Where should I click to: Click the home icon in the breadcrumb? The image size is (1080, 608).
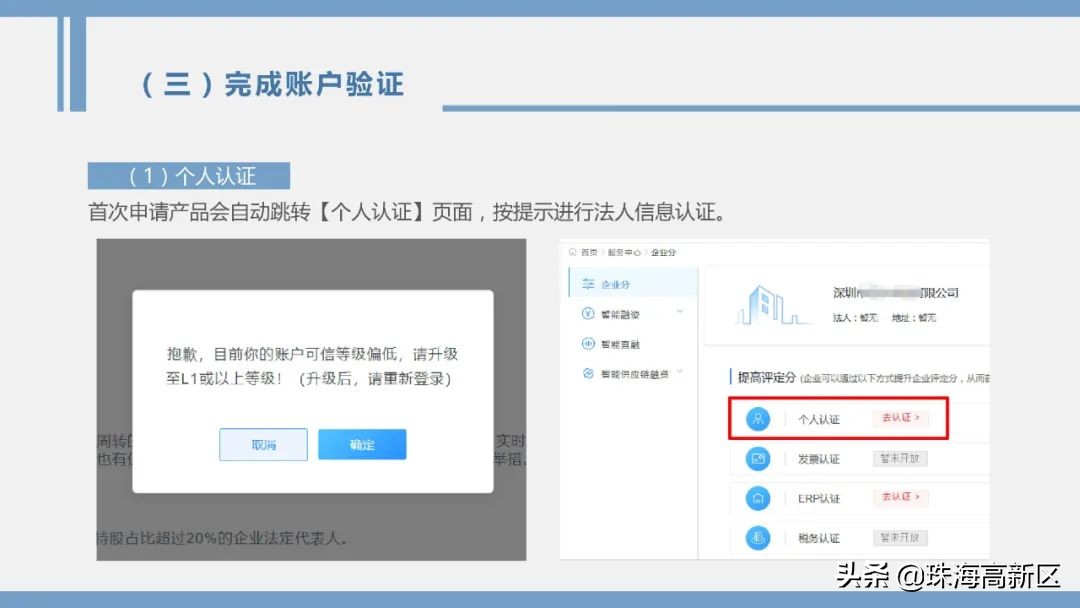coord(571,252)
